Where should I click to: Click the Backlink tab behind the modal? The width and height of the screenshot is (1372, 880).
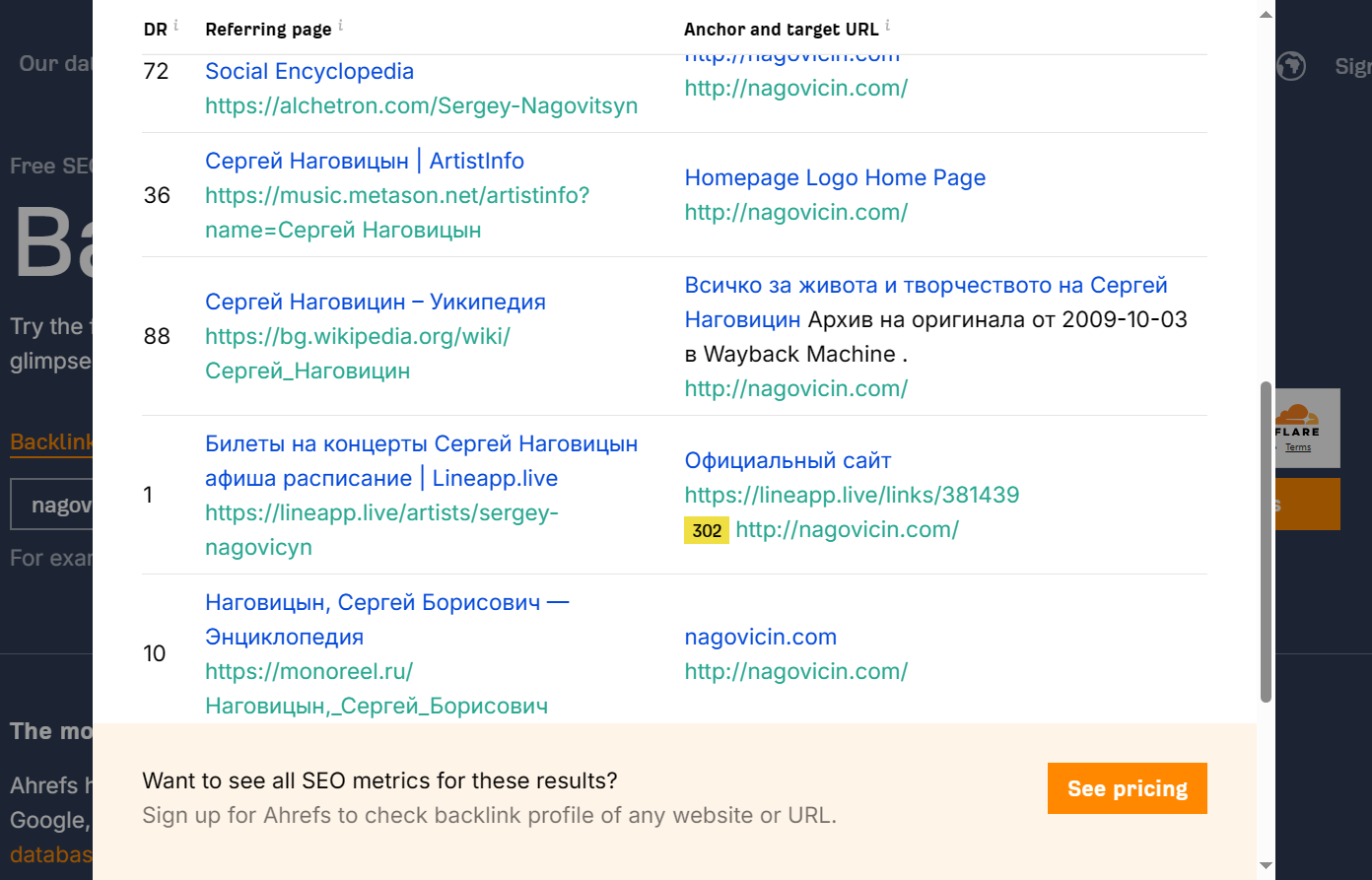(x=51, y=441)
